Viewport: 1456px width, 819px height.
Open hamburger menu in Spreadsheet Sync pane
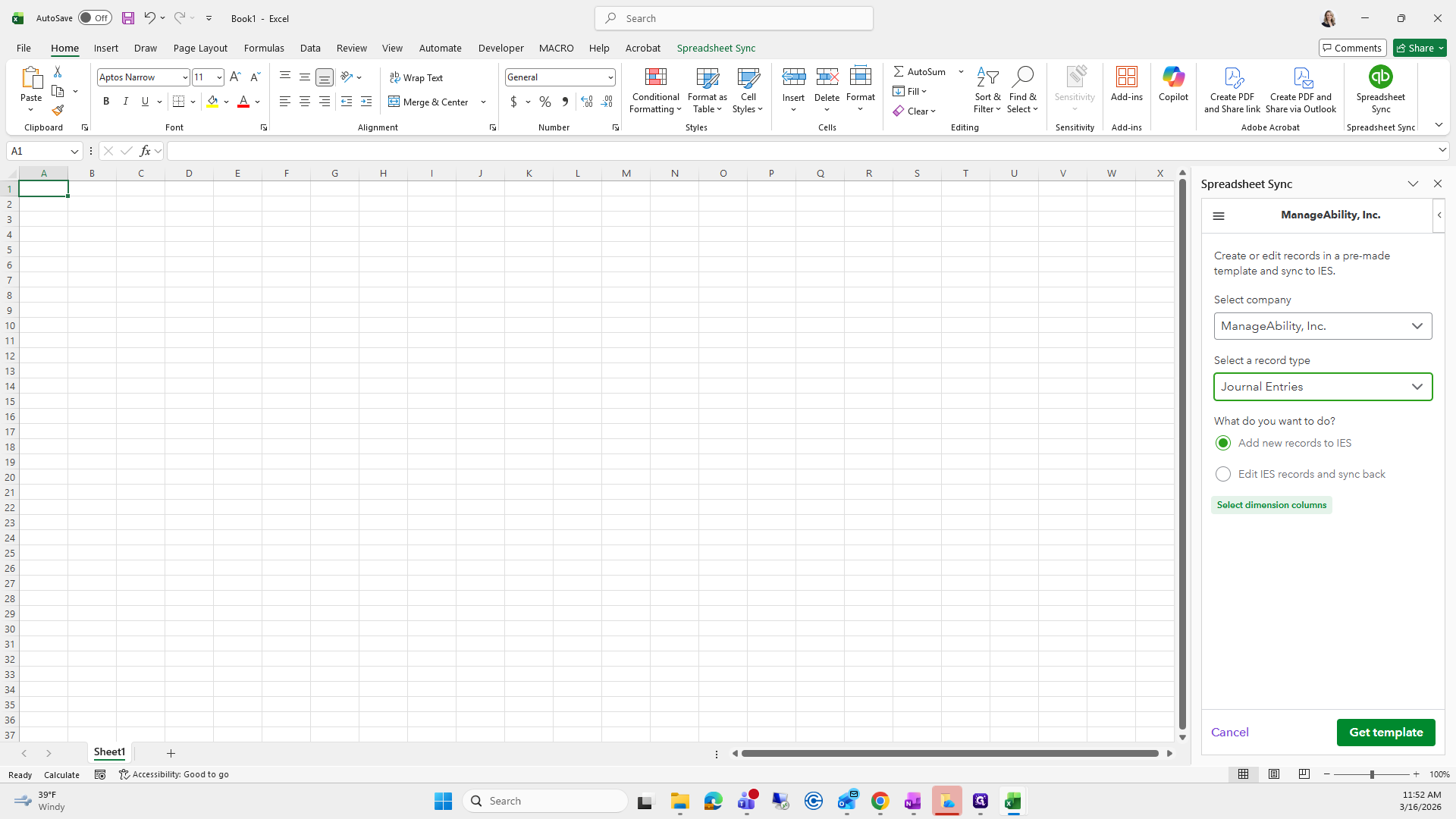pos(1219,216)
